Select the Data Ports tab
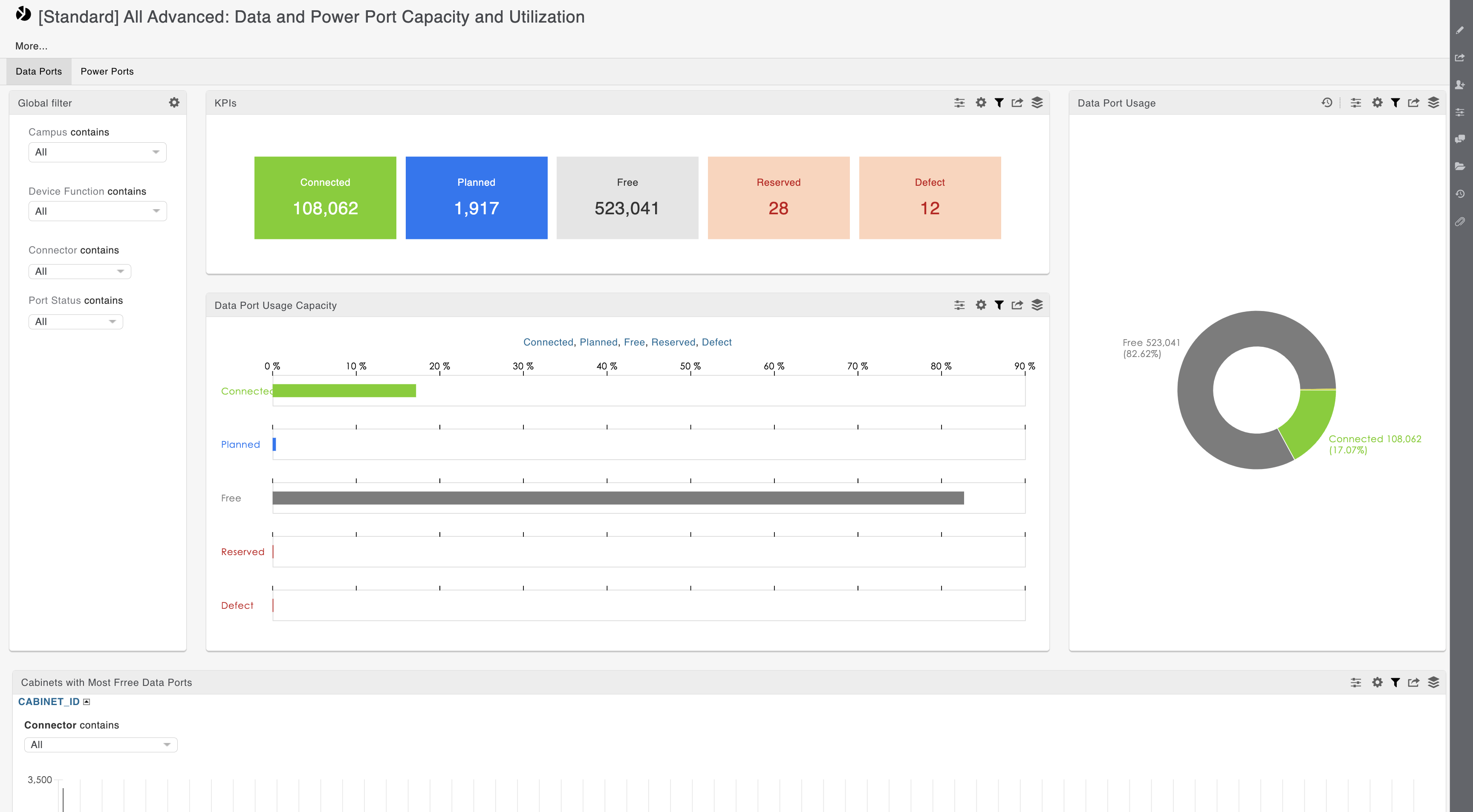The height and width of the screenshot is (812, 1473). click(39, 72)
